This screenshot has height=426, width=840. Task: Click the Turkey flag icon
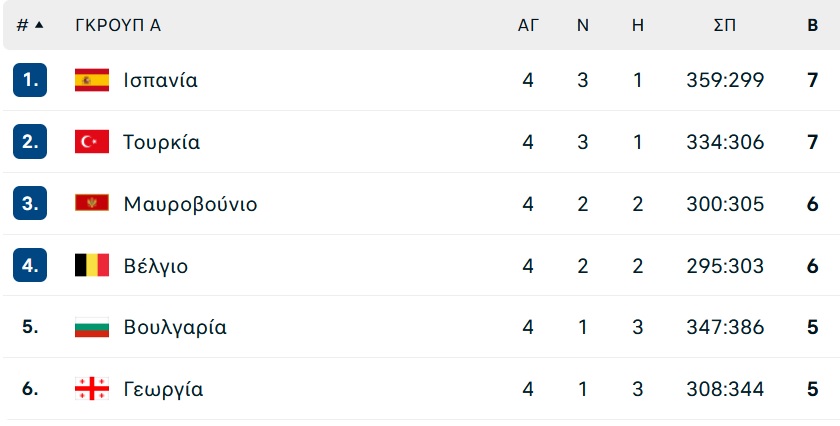92,142
